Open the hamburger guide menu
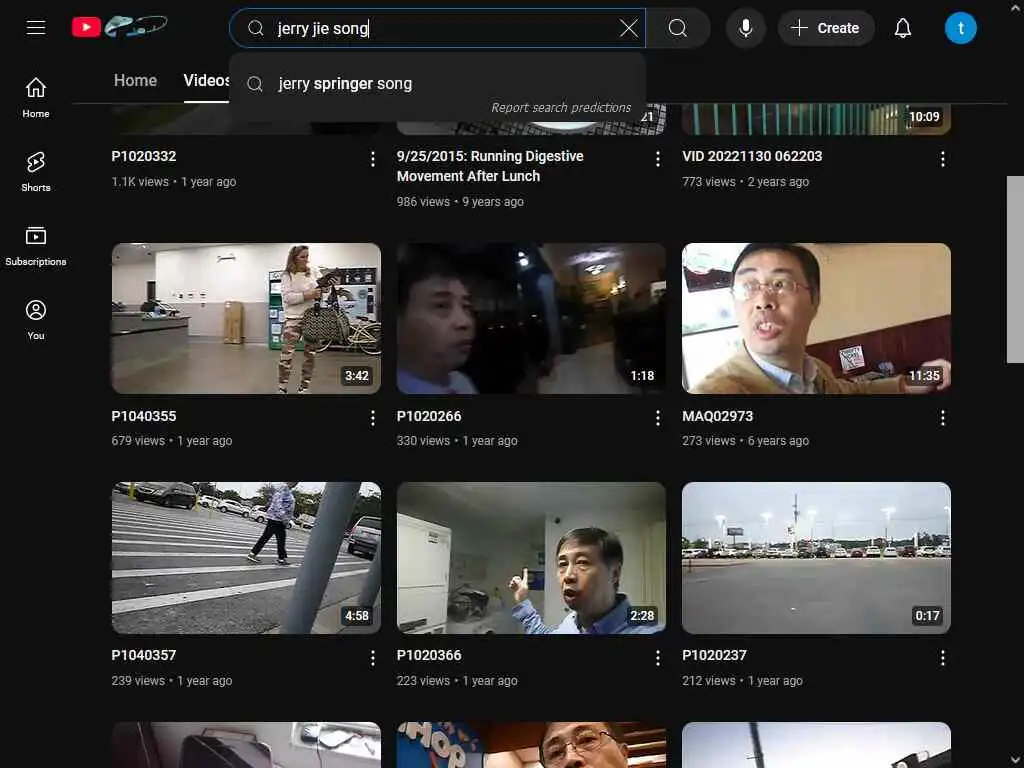The image size is (1024, 768). tap(36, 27)
